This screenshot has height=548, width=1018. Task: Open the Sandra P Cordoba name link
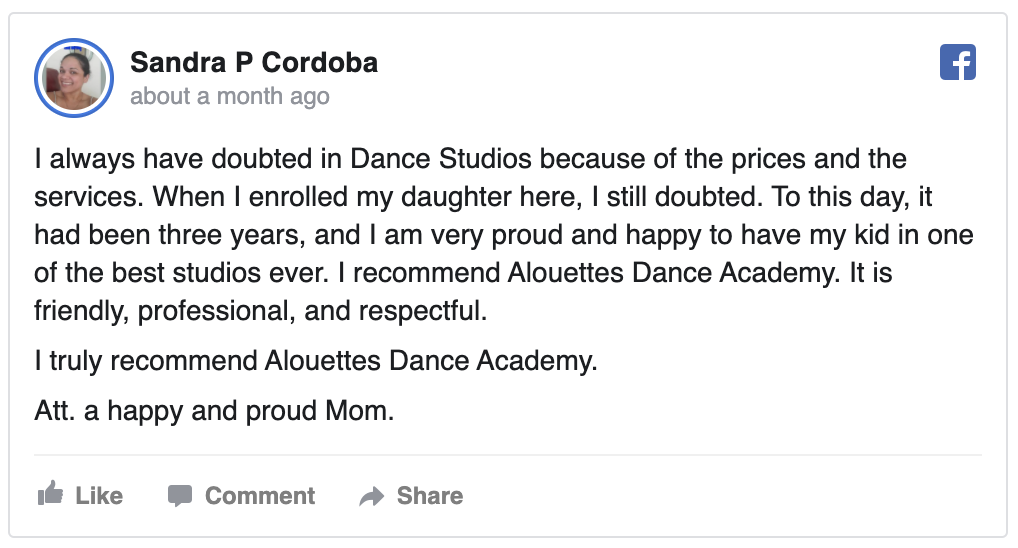(x=254, y=63)
